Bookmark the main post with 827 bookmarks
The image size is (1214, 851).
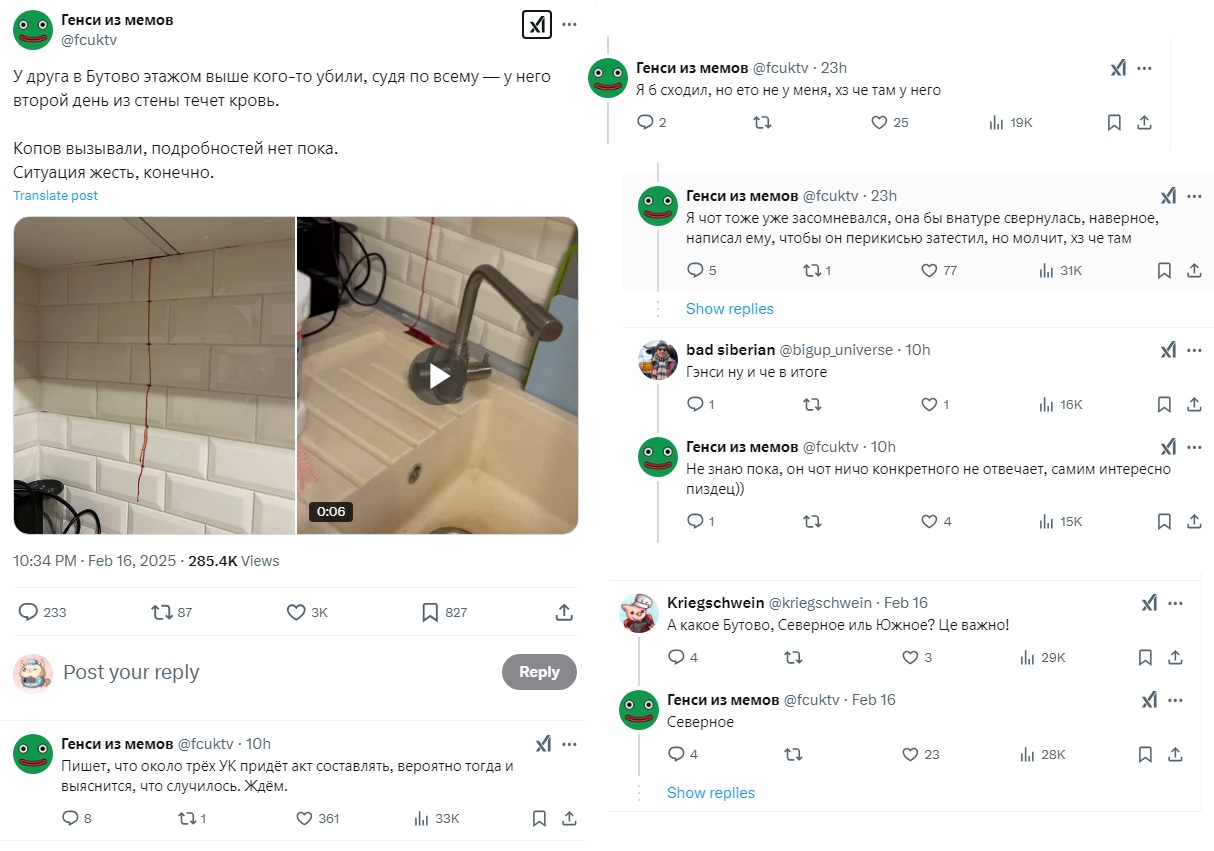point(430,612)
